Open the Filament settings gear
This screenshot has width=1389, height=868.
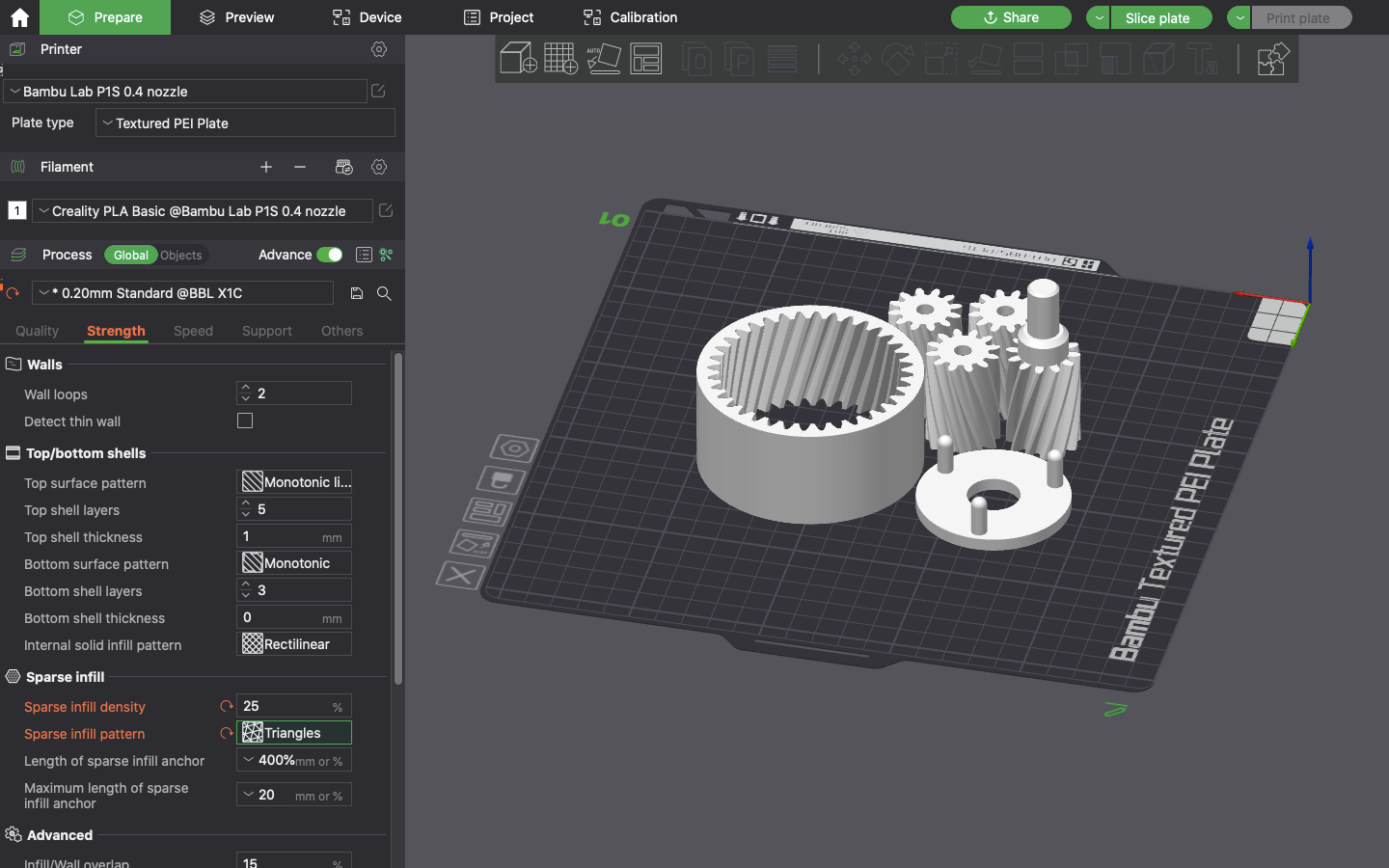[379, 167]
